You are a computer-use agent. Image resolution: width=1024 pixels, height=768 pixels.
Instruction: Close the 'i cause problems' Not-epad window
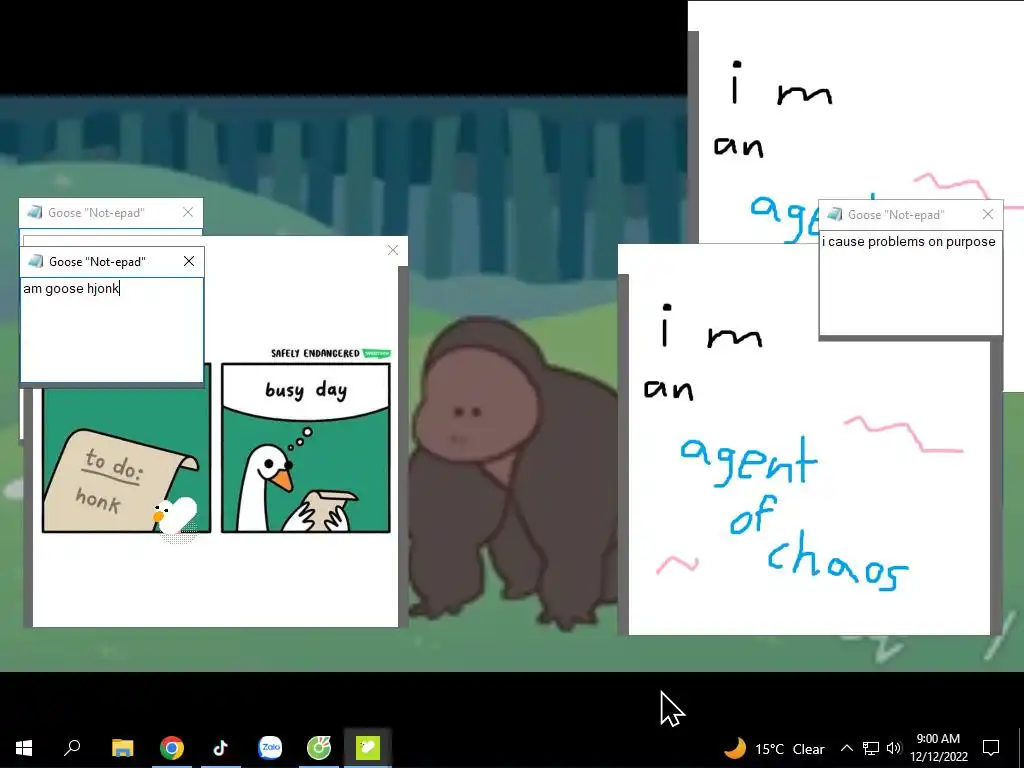point(987,214)
